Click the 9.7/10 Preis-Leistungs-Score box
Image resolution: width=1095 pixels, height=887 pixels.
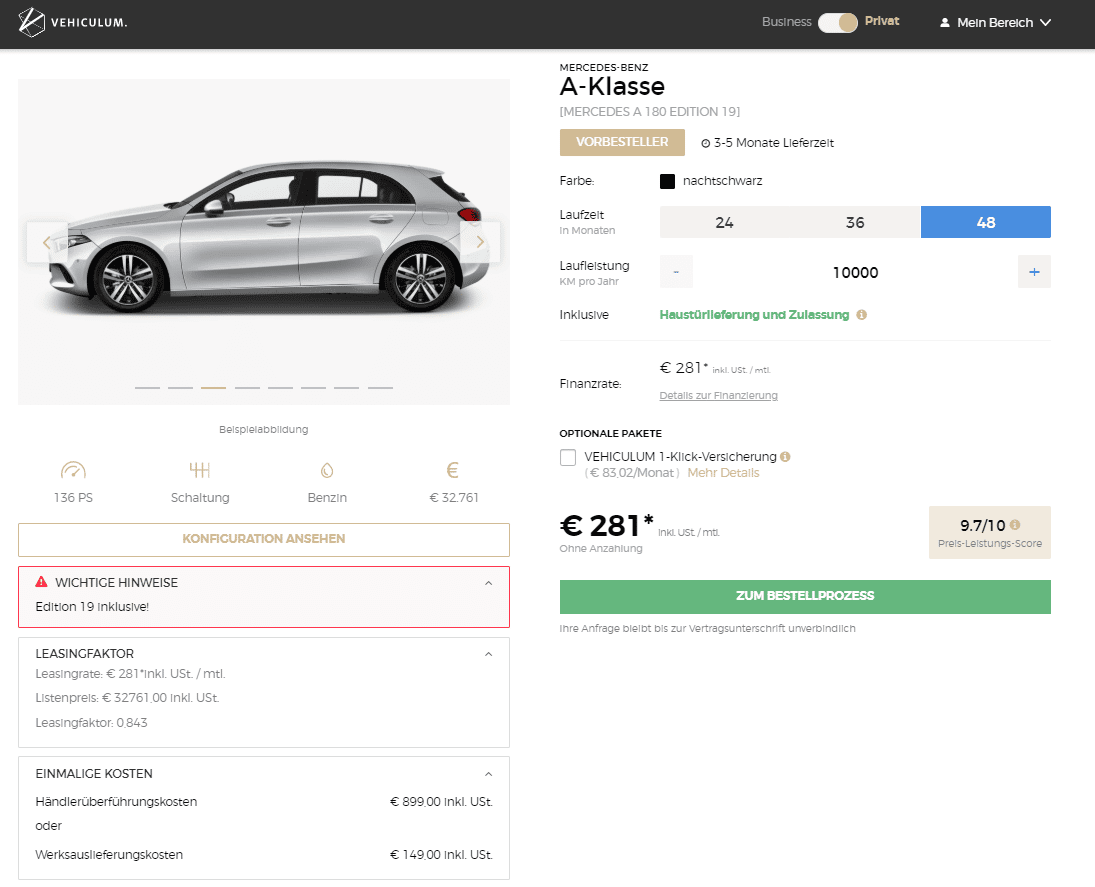990,532
